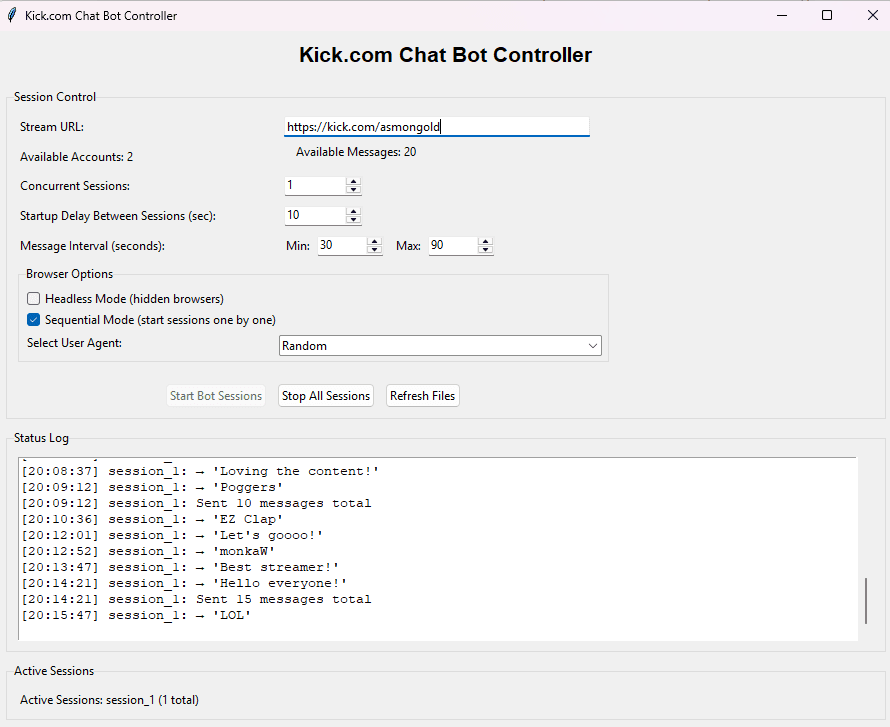Close the Chat Bot Controller window
Viewport: 890px width, 727px height.
873,15
